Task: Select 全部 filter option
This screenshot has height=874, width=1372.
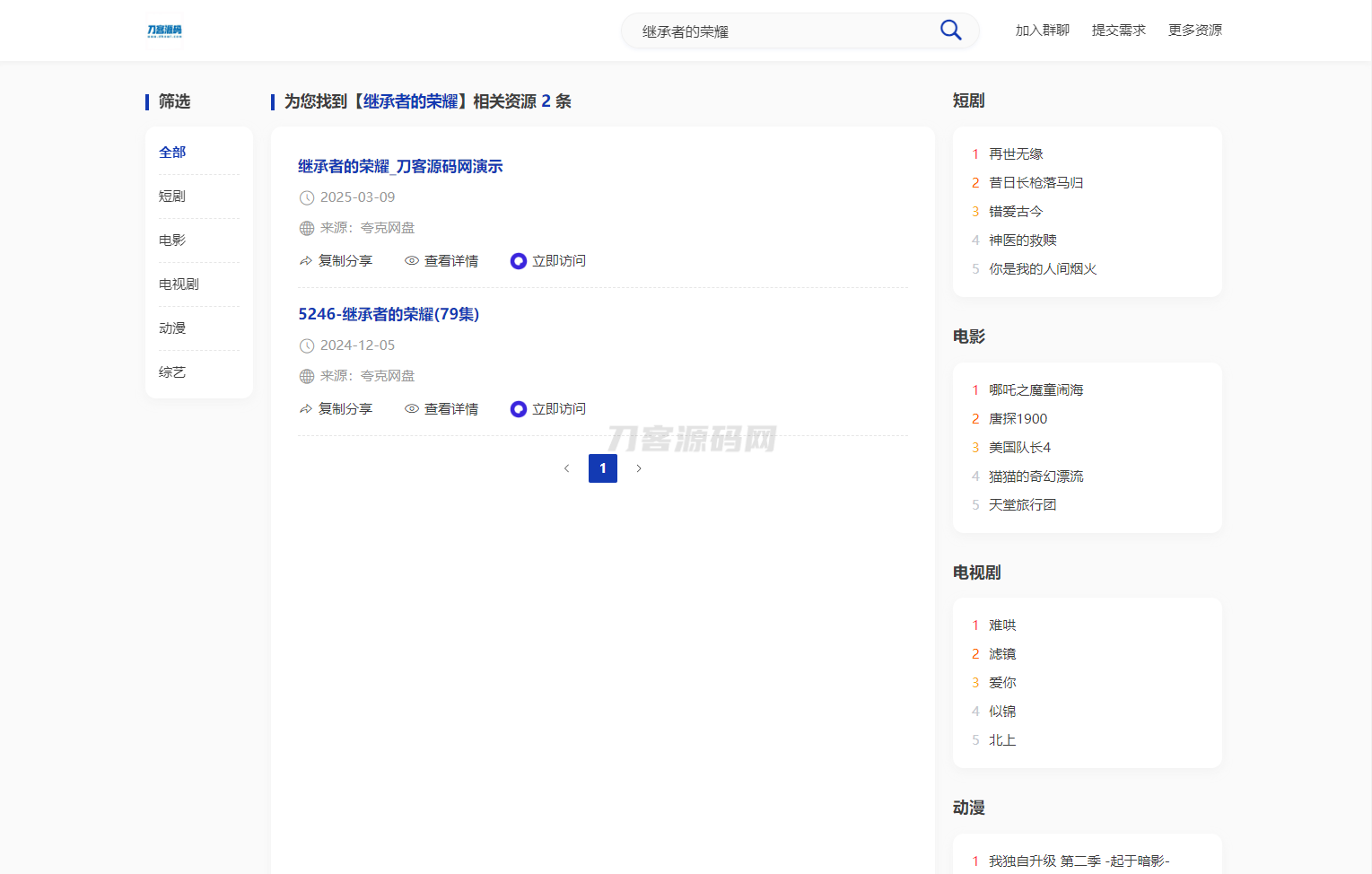Action: [172, 153]
